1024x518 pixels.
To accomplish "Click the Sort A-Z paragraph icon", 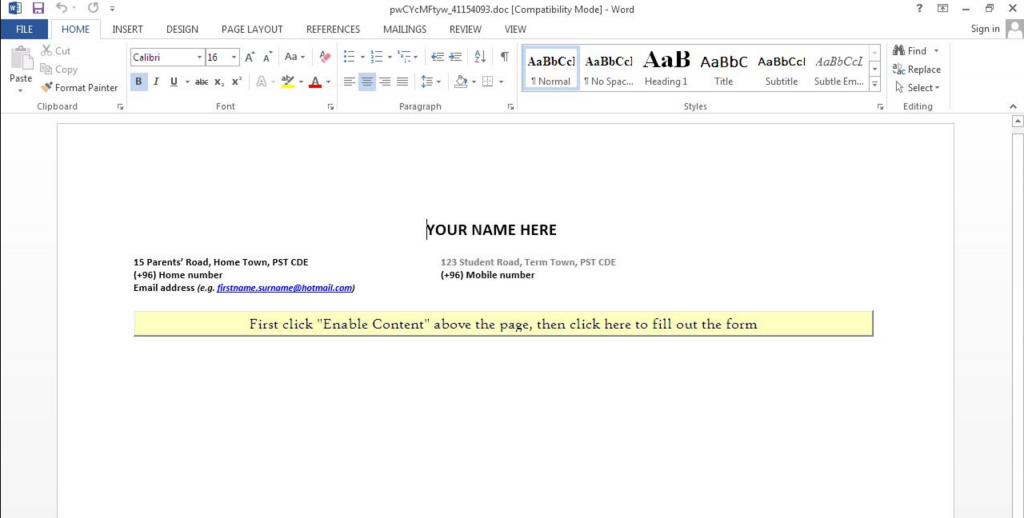I will (480, 57).
